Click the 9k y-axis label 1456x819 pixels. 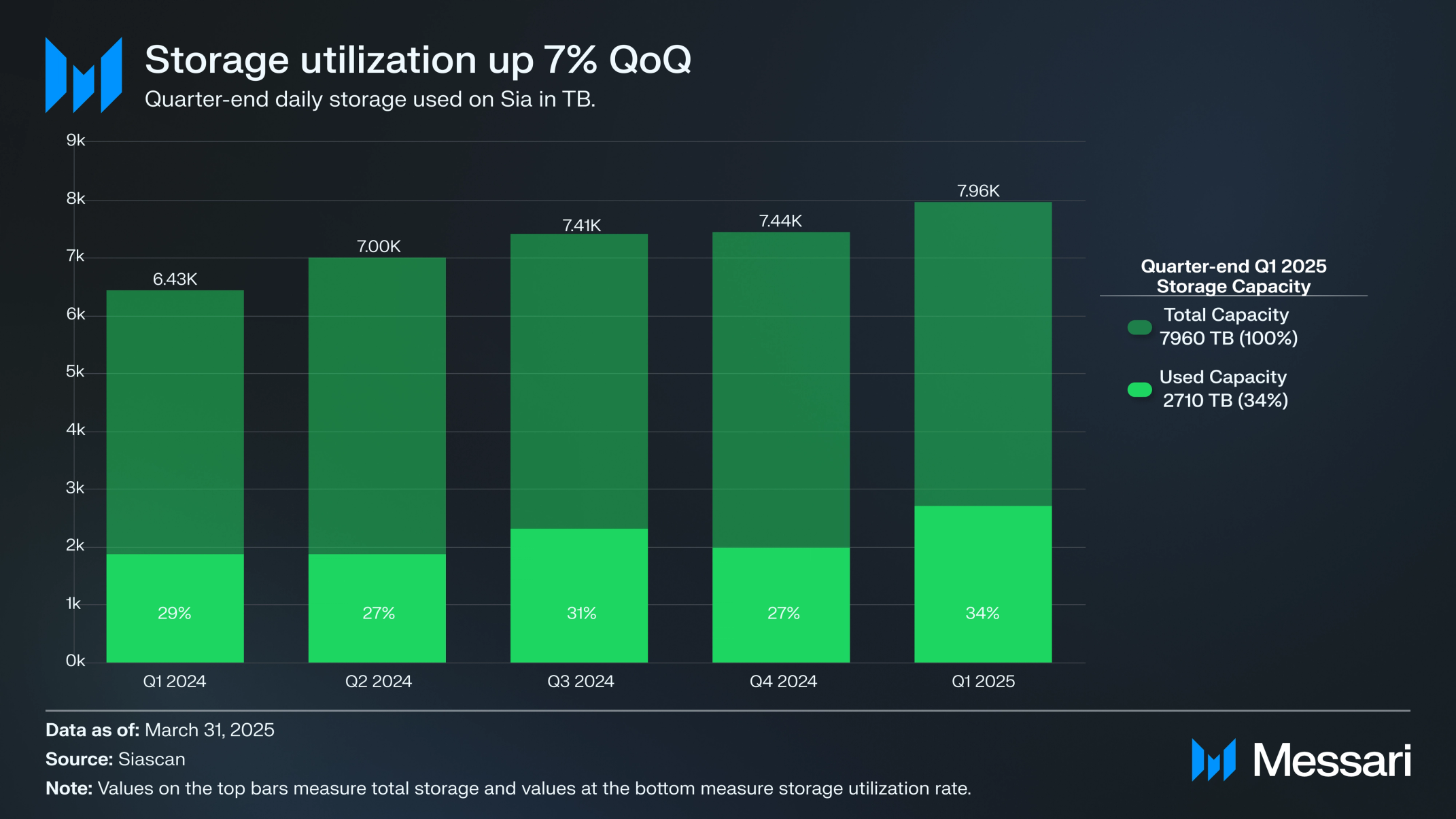[75, 141]
